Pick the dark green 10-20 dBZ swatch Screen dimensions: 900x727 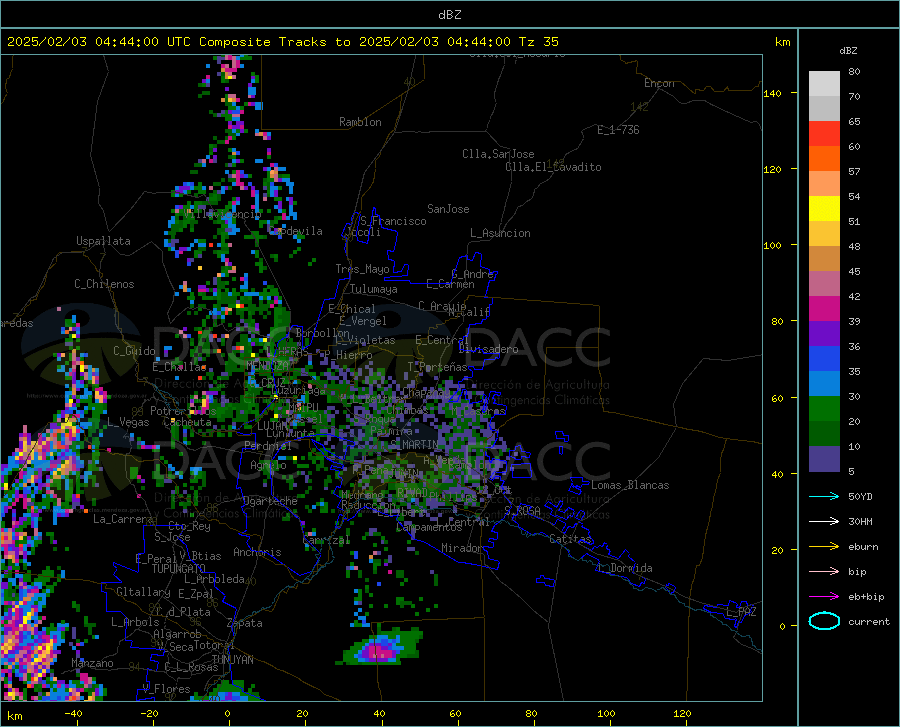tap(824, 434)
